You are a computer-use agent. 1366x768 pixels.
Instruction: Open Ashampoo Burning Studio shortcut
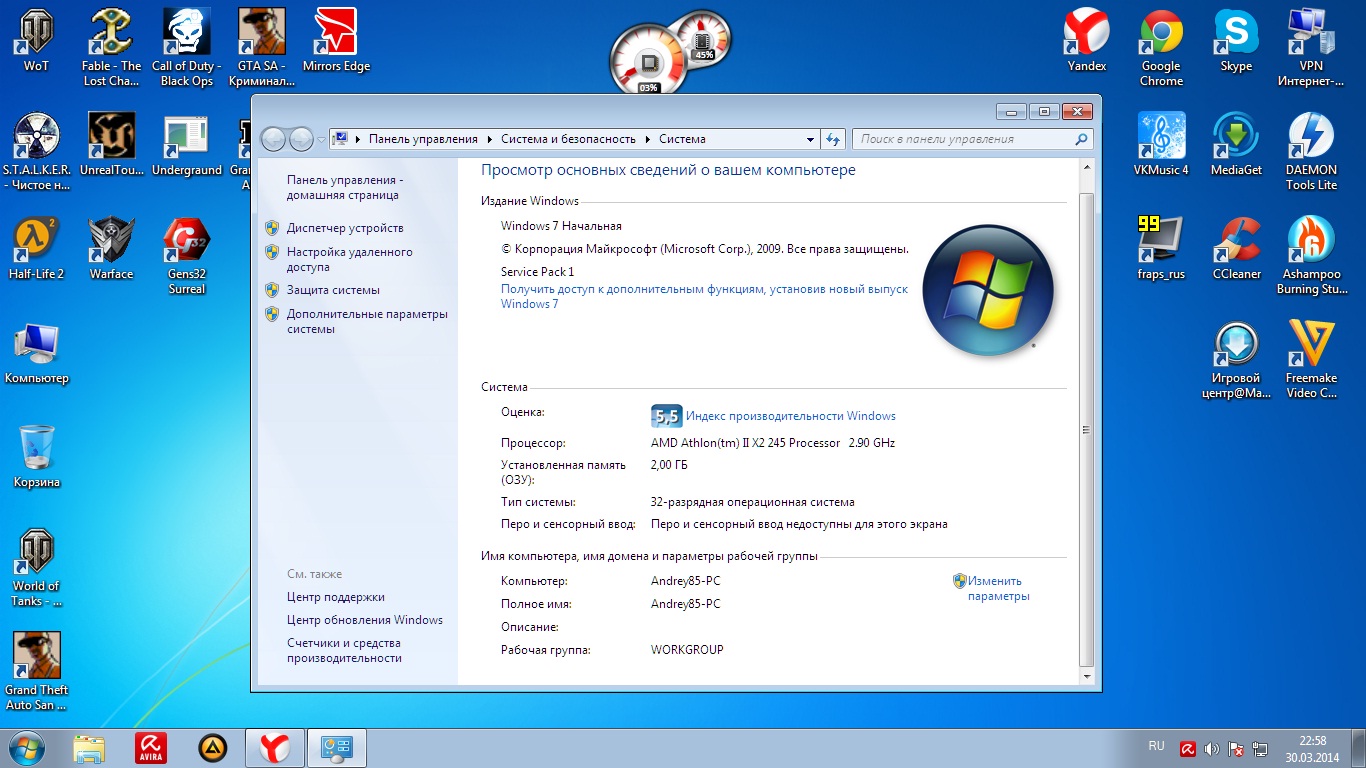1311,256
